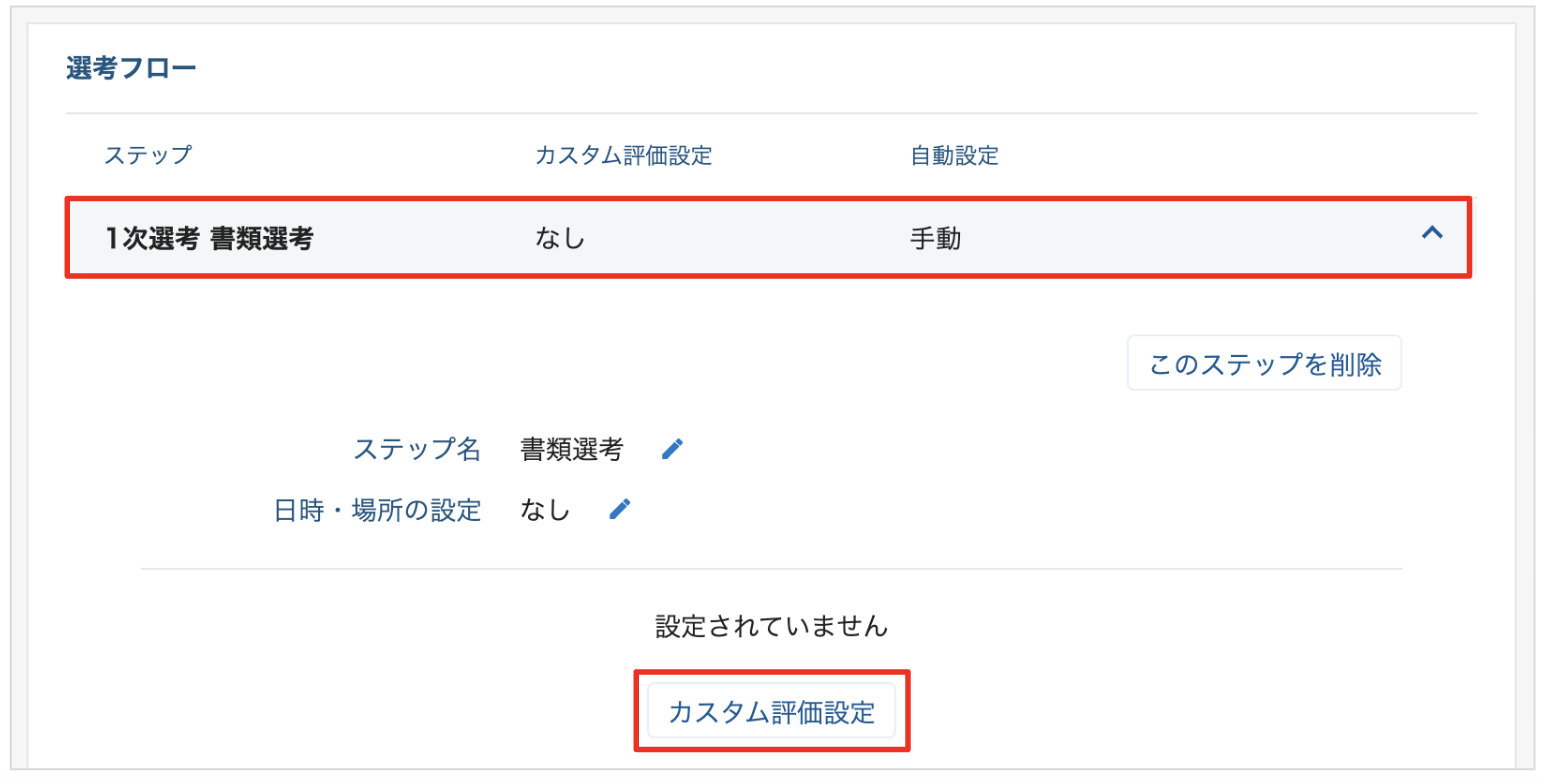1548x778 pixels.
Task: Click the ステップ column header
Action: (147, 156)
